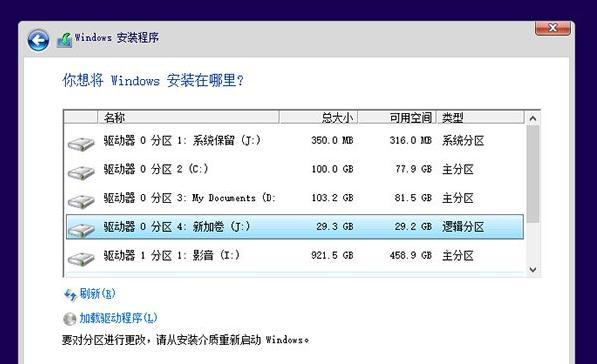Click the partition list scroll-up arrow
This screenshot has width=597, height=364.
click(x=533, y=118)
